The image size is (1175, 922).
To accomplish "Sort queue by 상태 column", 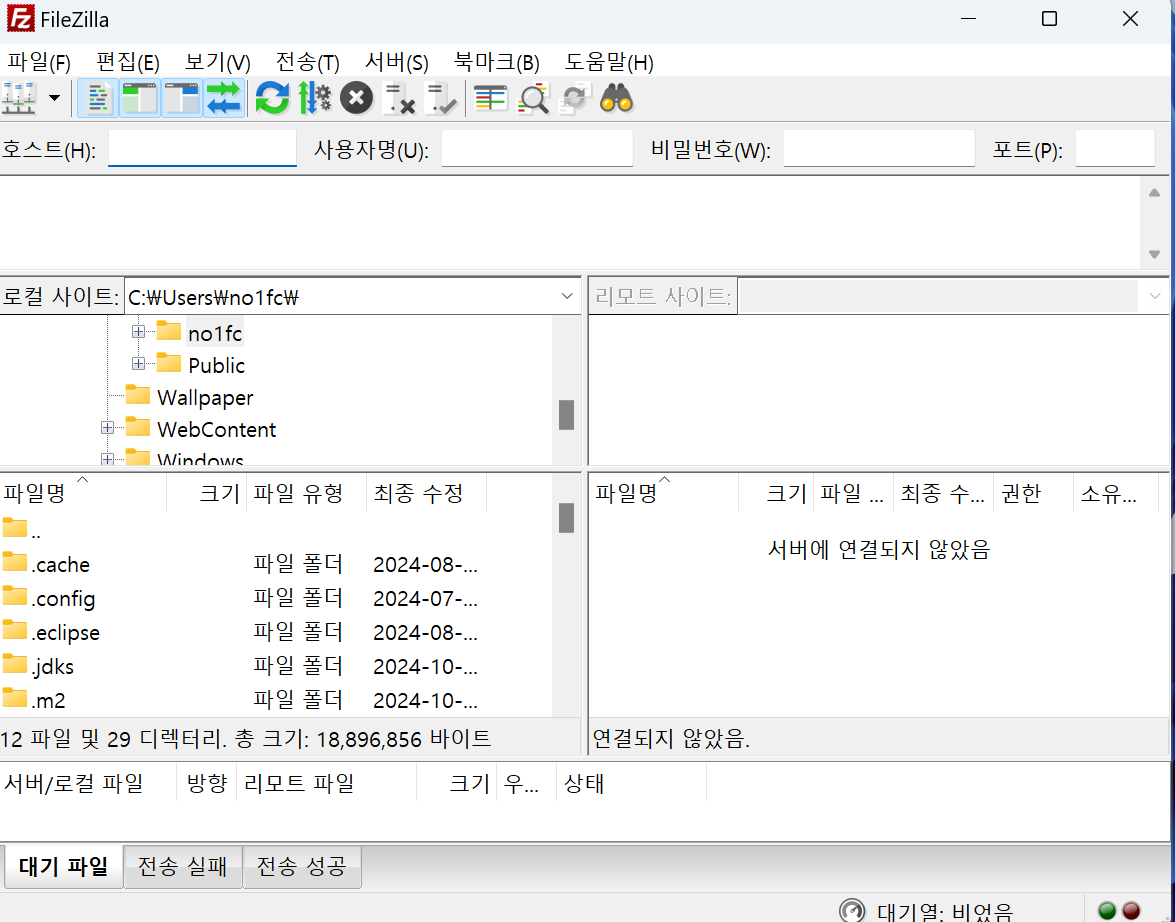I will click(631, 783).
